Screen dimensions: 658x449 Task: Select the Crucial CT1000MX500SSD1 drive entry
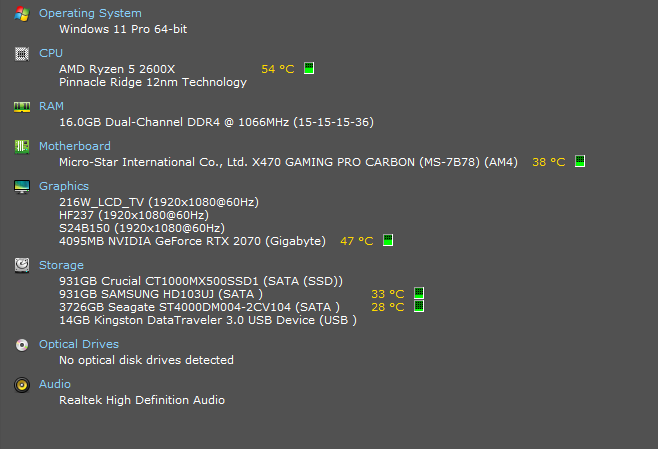coord(201,281)
